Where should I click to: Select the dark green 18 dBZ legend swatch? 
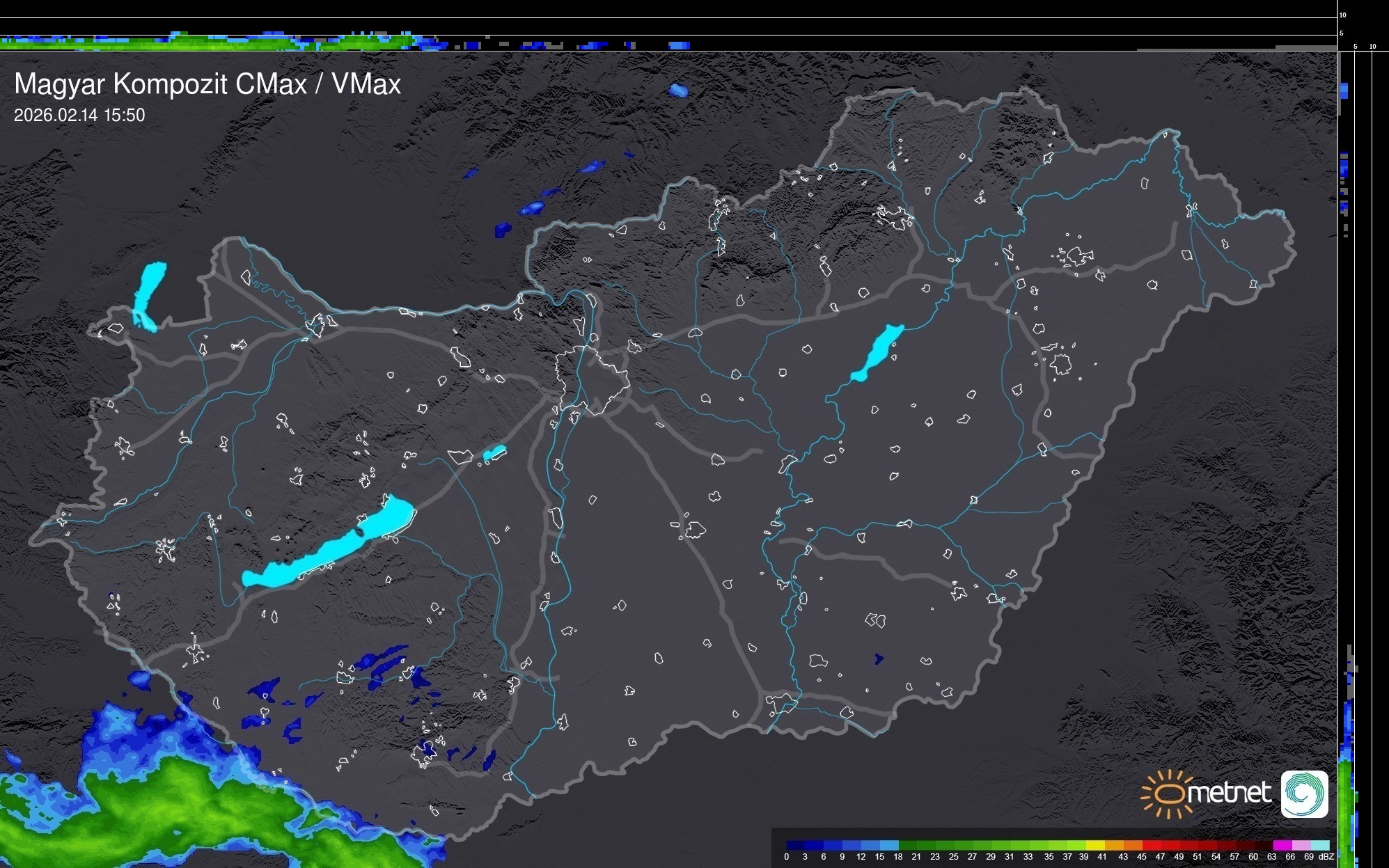(x=908, y=845)
